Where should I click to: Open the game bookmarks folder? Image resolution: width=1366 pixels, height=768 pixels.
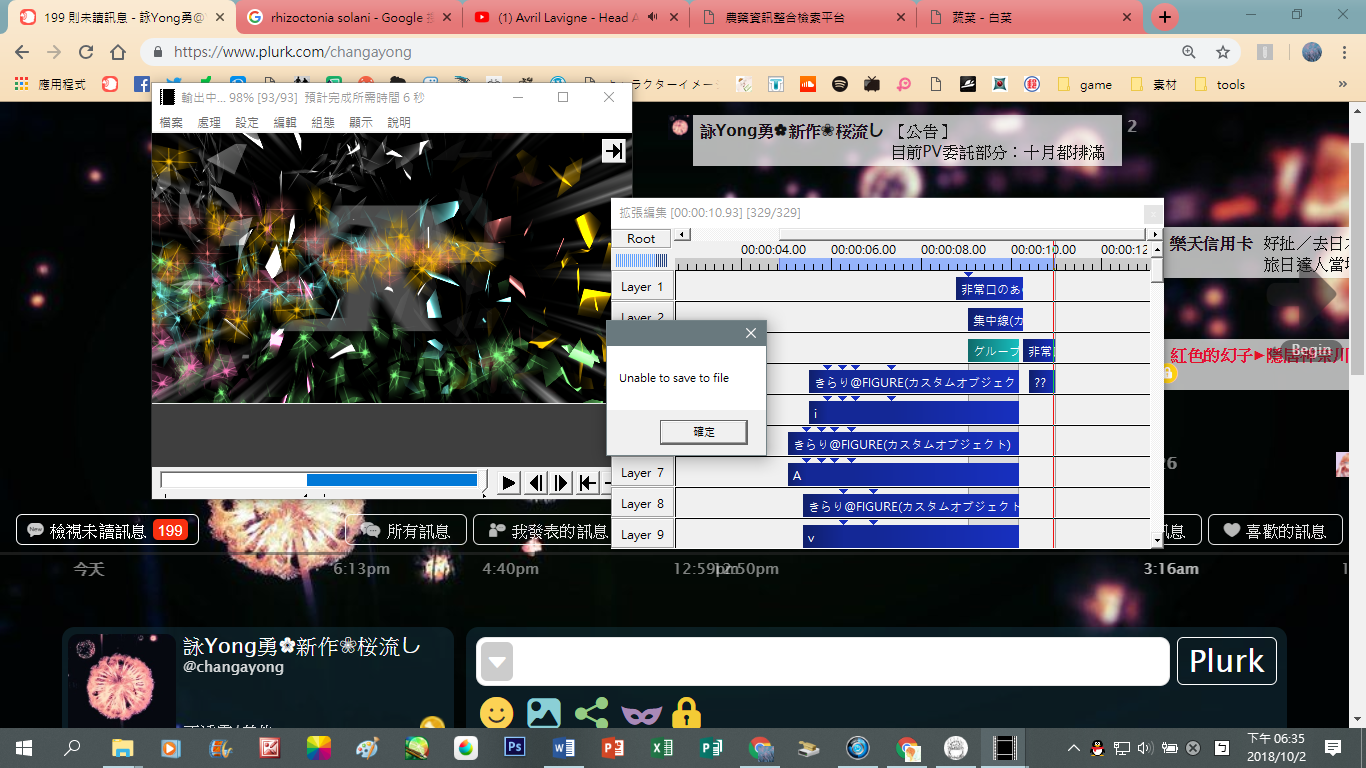coord(1084,85)
